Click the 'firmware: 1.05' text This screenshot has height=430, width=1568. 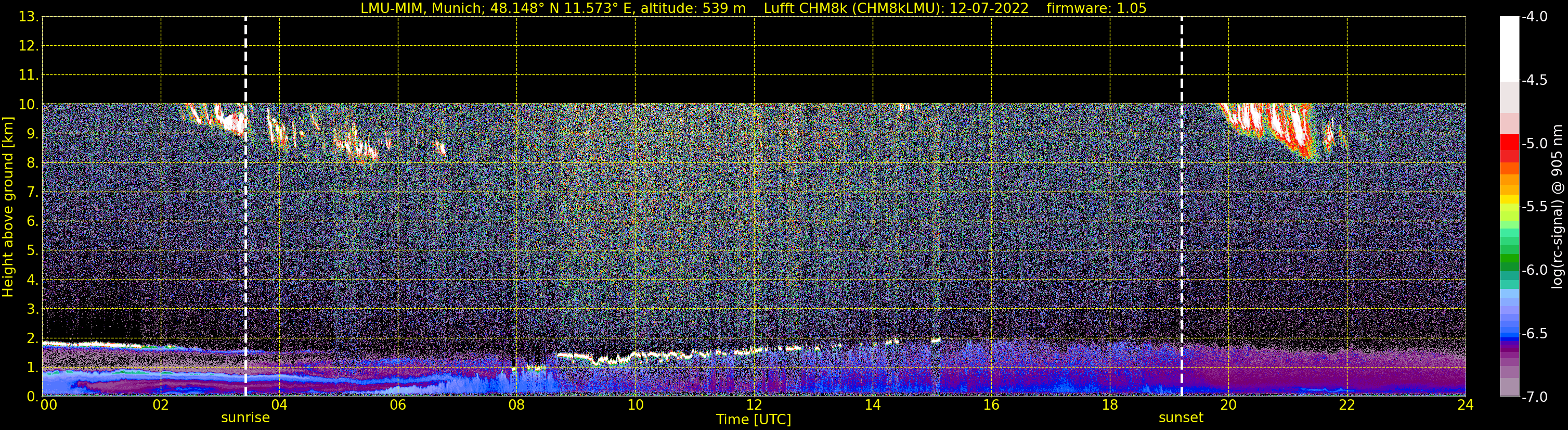tap(1097, 8)
